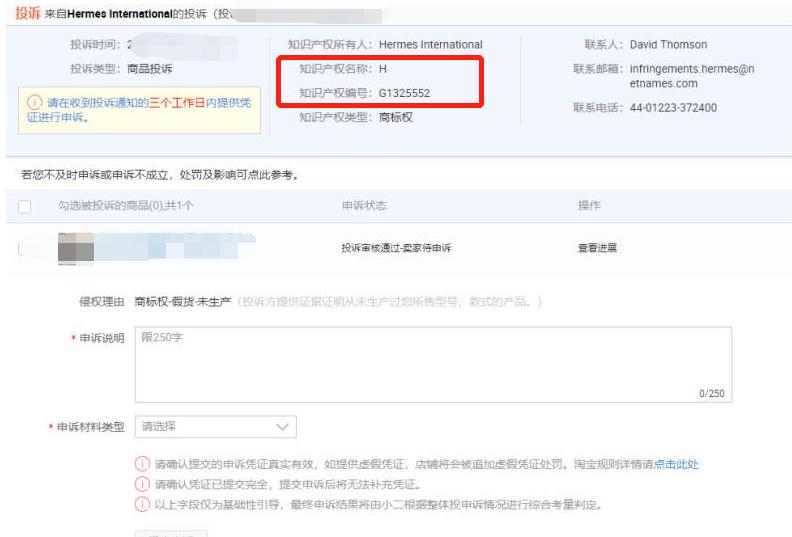Click contact name David Thomson
This screenshot has height=537, width=792.
tap(668, 44)
